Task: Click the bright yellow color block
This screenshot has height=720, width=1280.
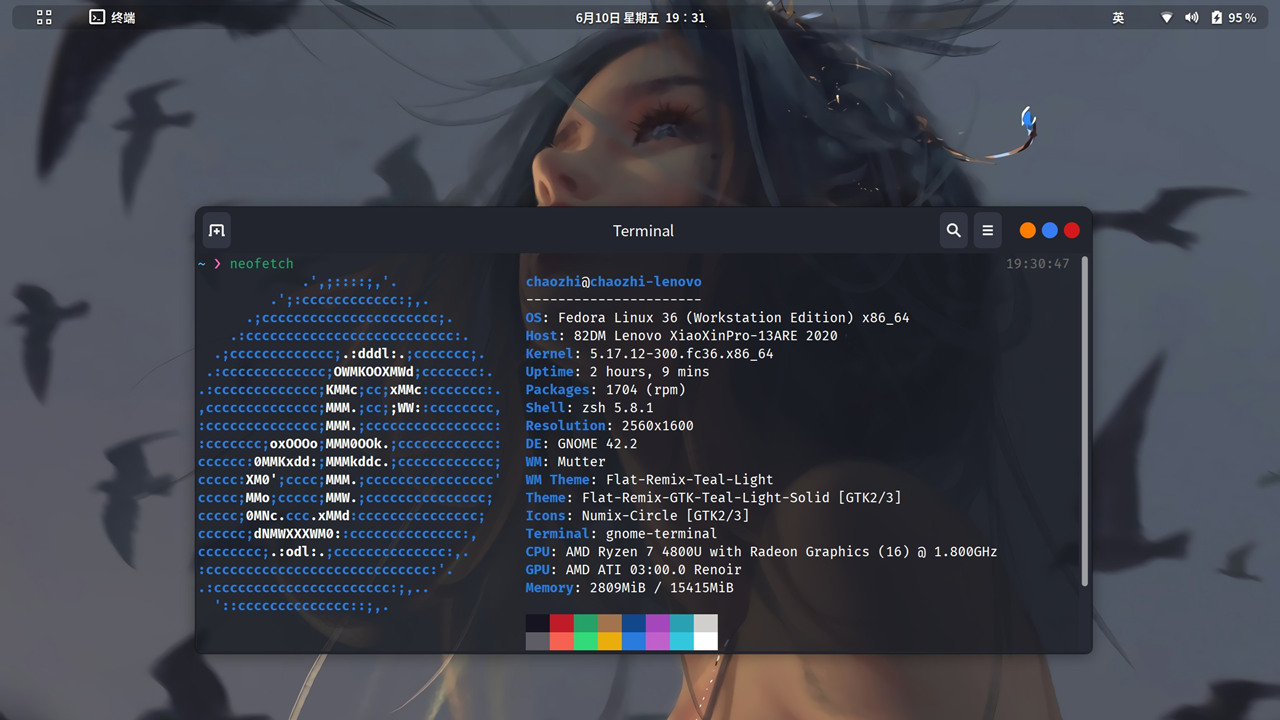Action: click(x=610, y=641)
